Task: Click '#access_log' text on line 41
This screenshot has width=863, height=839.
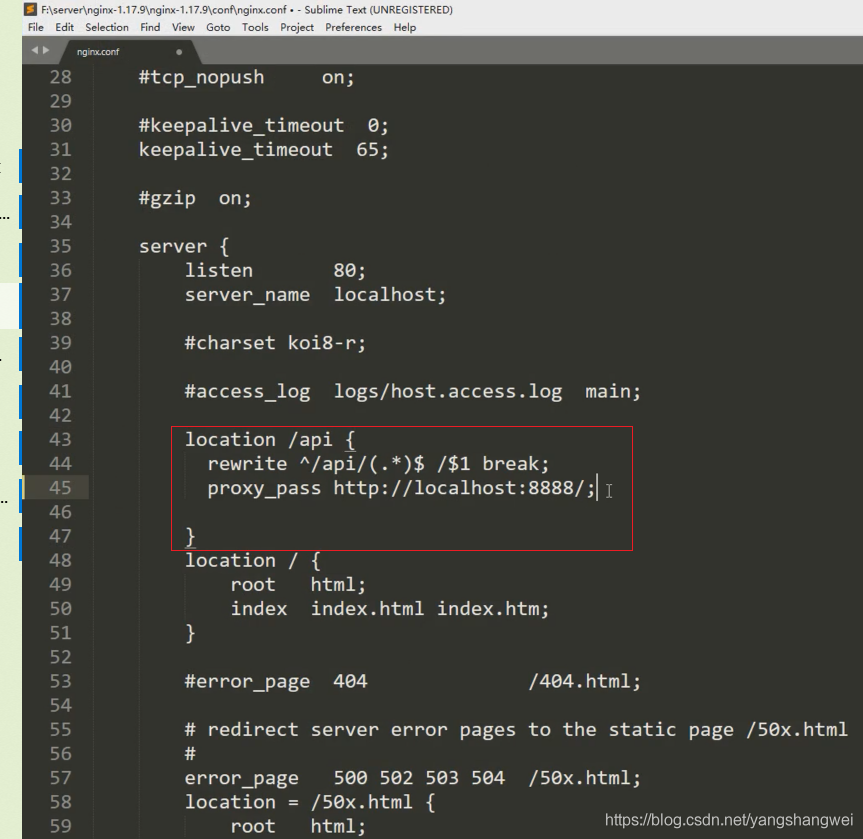Action: pyautogui.click(x=247, y=392)
